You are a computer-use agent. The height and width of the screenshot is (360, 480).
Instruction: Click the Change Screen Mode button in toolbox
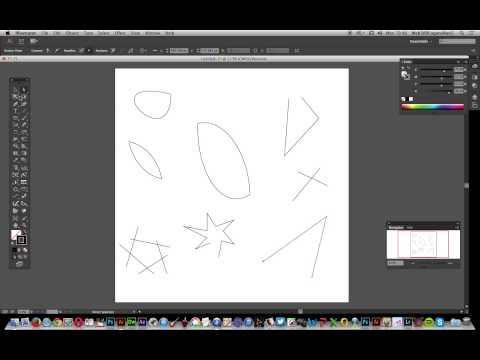click(19, 264)
